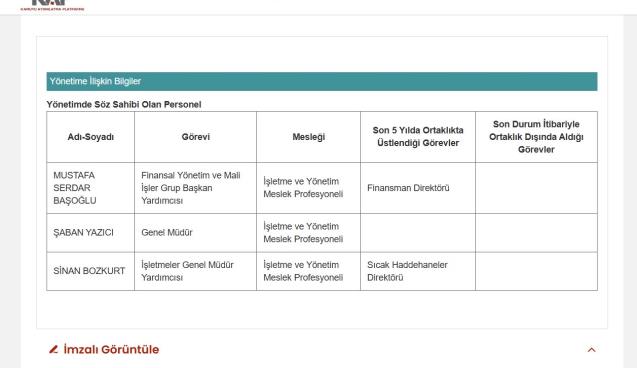The height and width of the screenshot is (368, 637).
Task: Click Son Durum İtibariyle Ortaklık Dışında header
Action: tap(536, 136)
